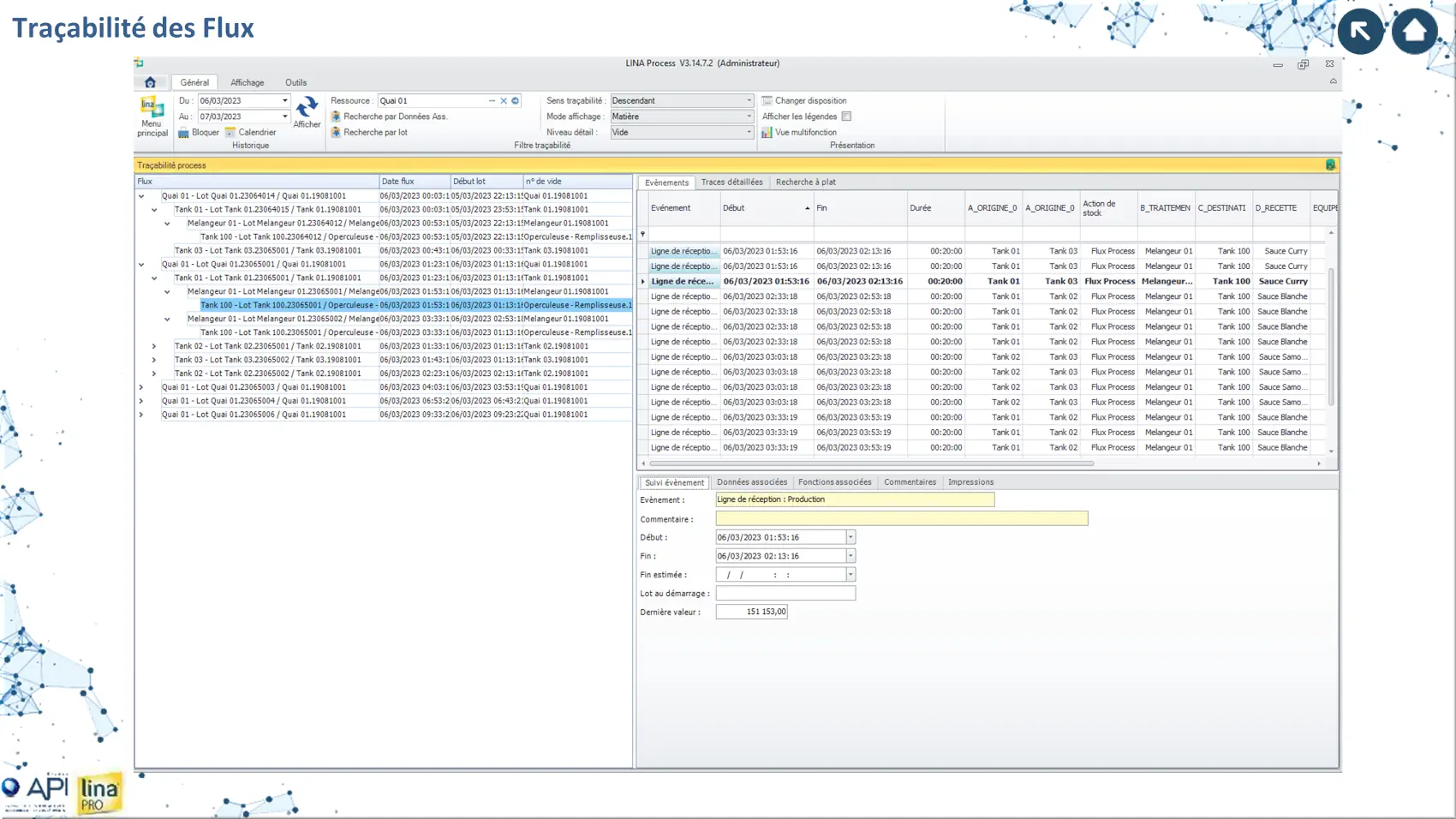Click the large home button at top right
The height and width of the screenshot is (819, 1456).
[x=1414, y=32]
